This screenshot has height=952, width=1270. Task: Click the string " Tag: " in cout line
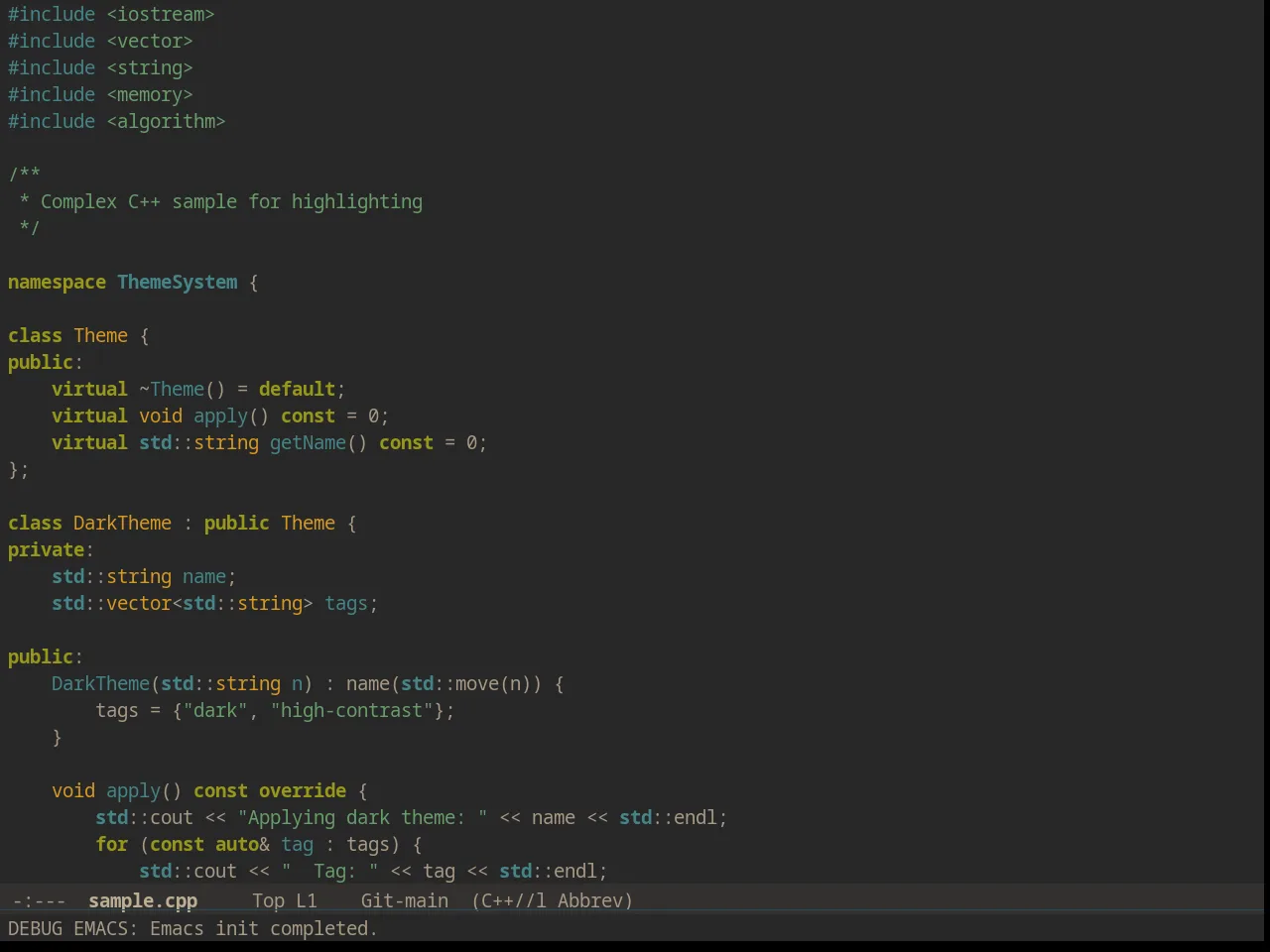[x=329, y=871]
